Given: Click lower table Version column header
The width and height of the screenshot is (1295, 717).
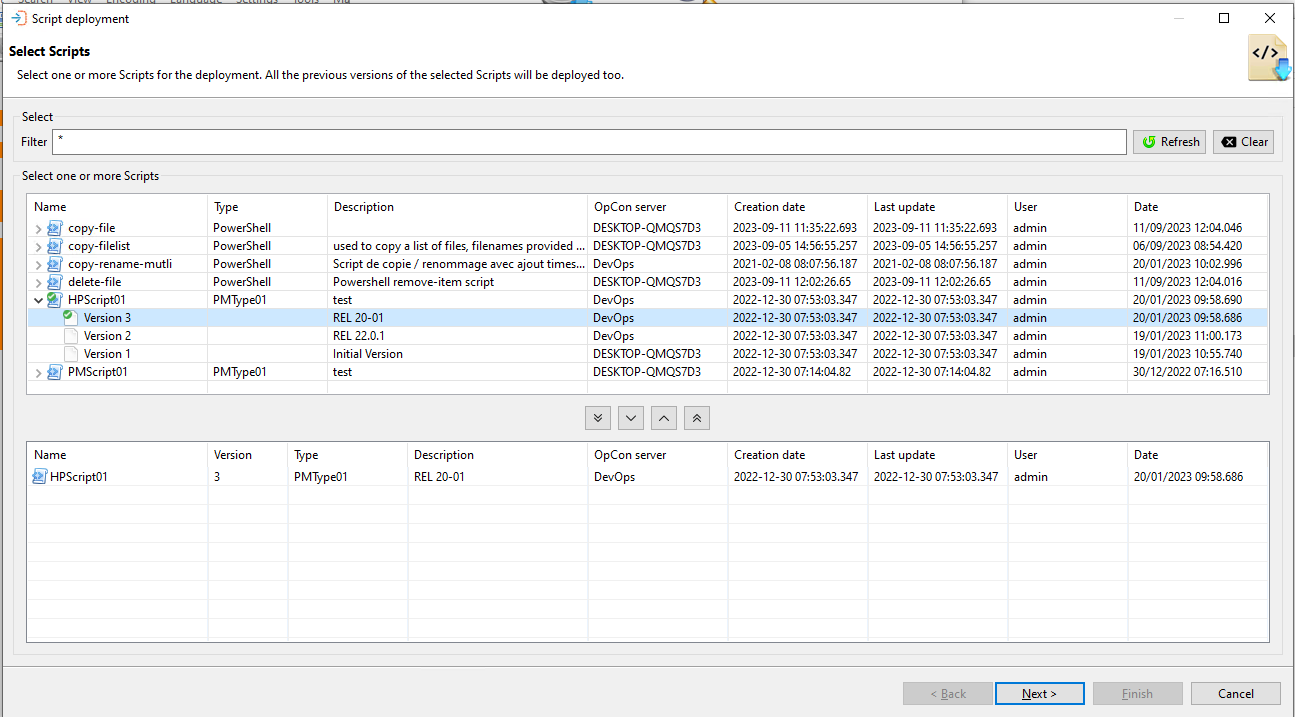Looking at the screenshot, I should [247, 455].
